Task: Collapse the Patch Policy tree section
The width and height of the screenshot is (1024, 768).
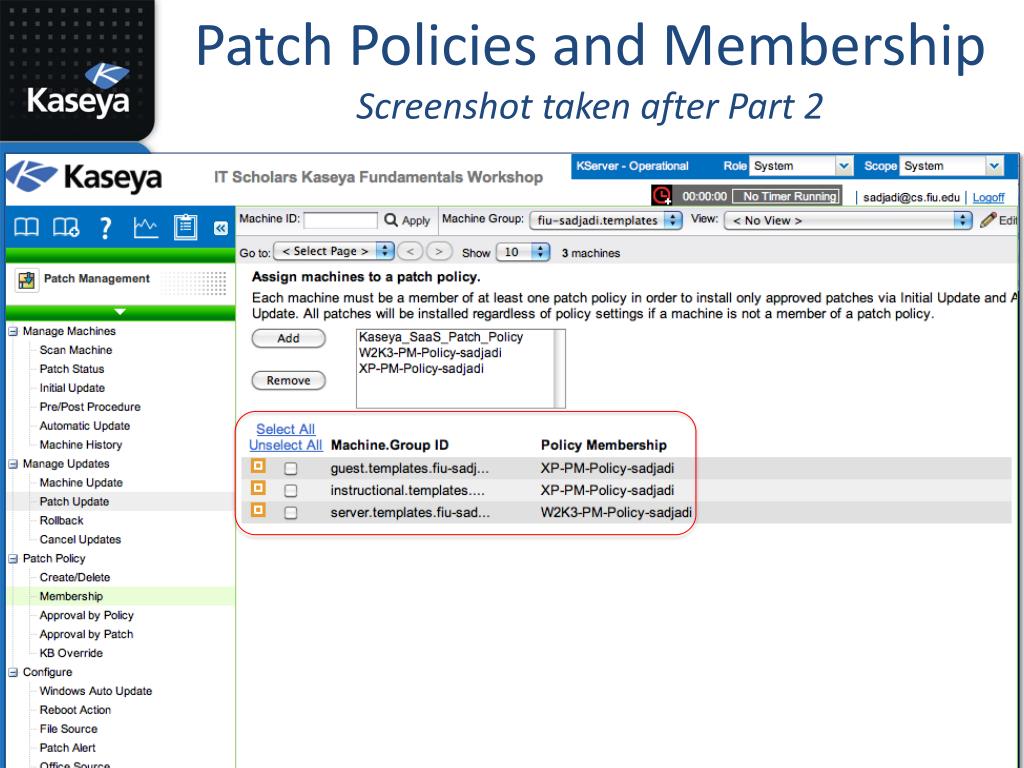Action: 13,559
